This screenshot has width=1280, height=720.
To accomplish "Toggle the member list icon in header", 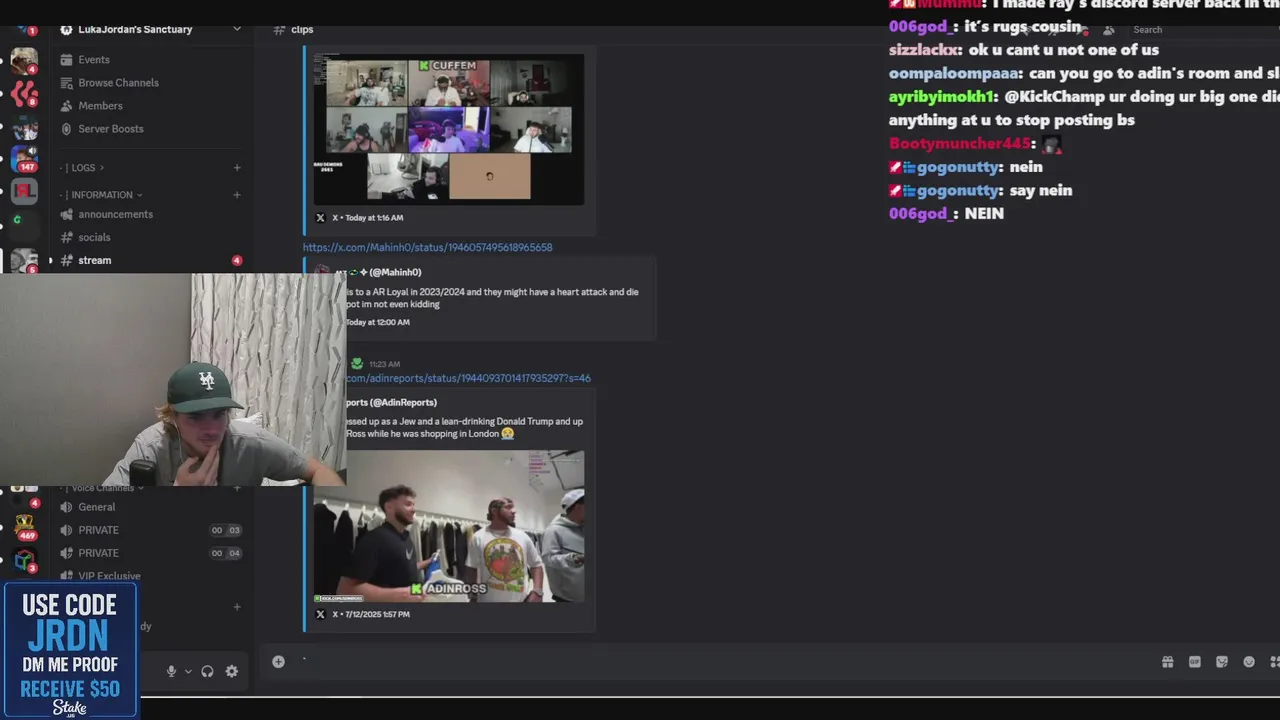I will pos(1108,30).
